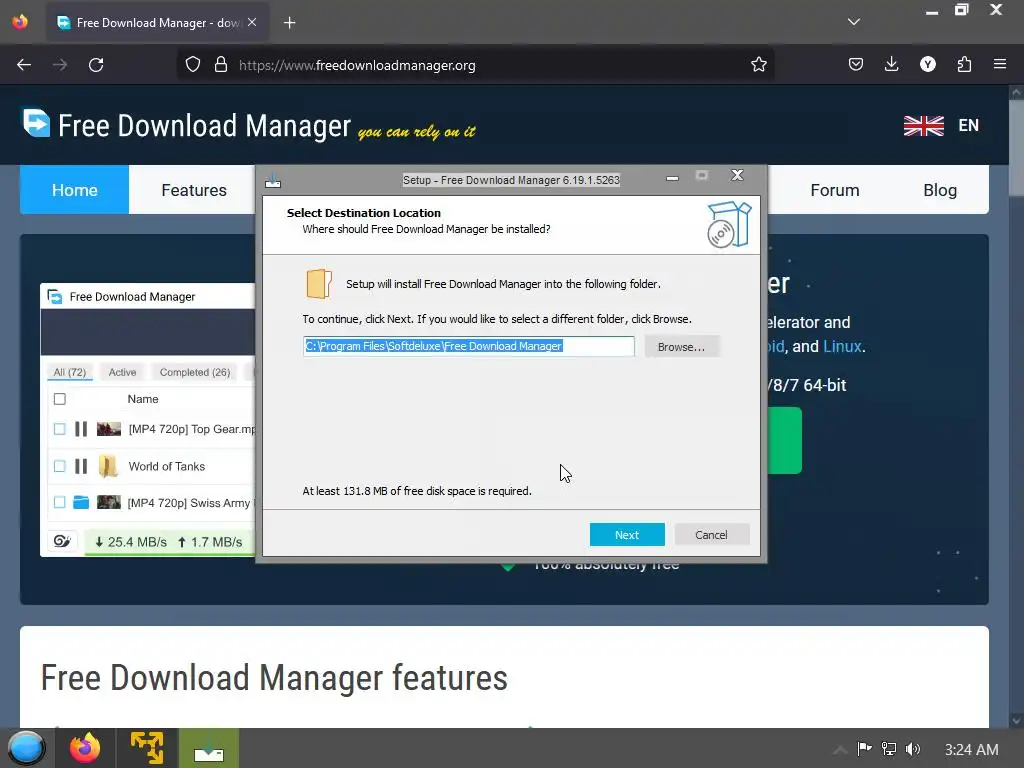Open the Save to Pocket icon

856,64
